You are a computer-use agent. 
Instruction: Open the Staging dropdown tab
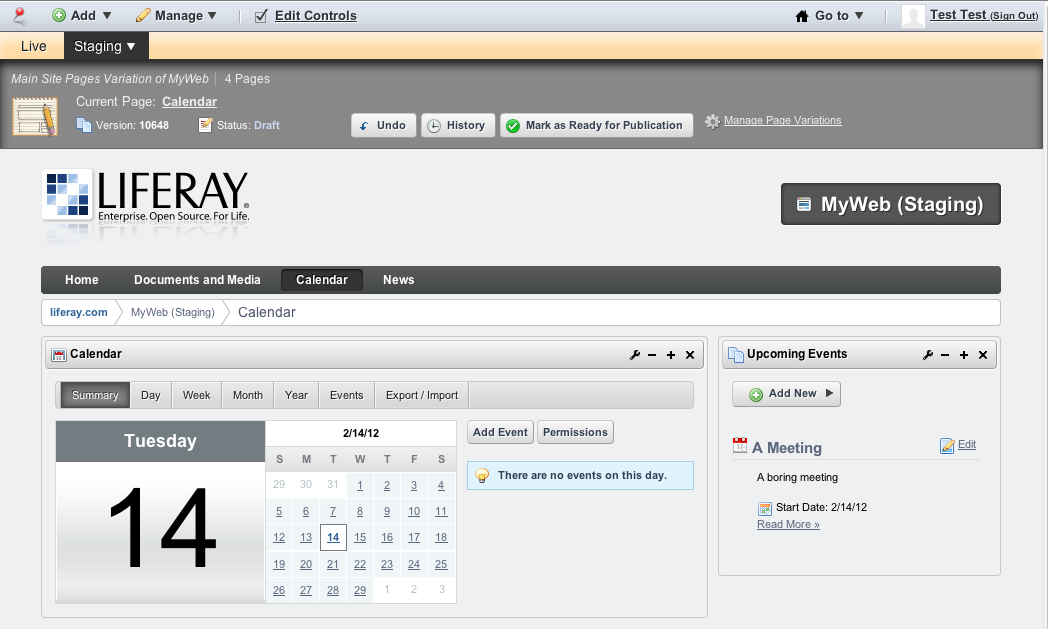[105, 46]
